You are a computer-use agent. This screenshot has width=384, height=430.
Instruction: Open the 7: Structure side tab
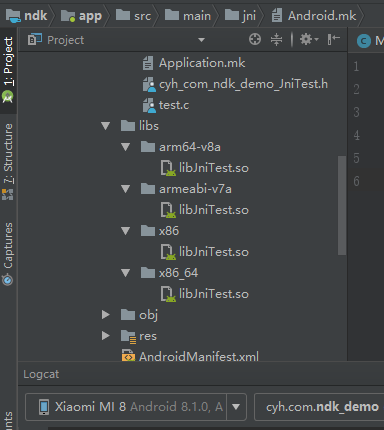coord(8,162)
